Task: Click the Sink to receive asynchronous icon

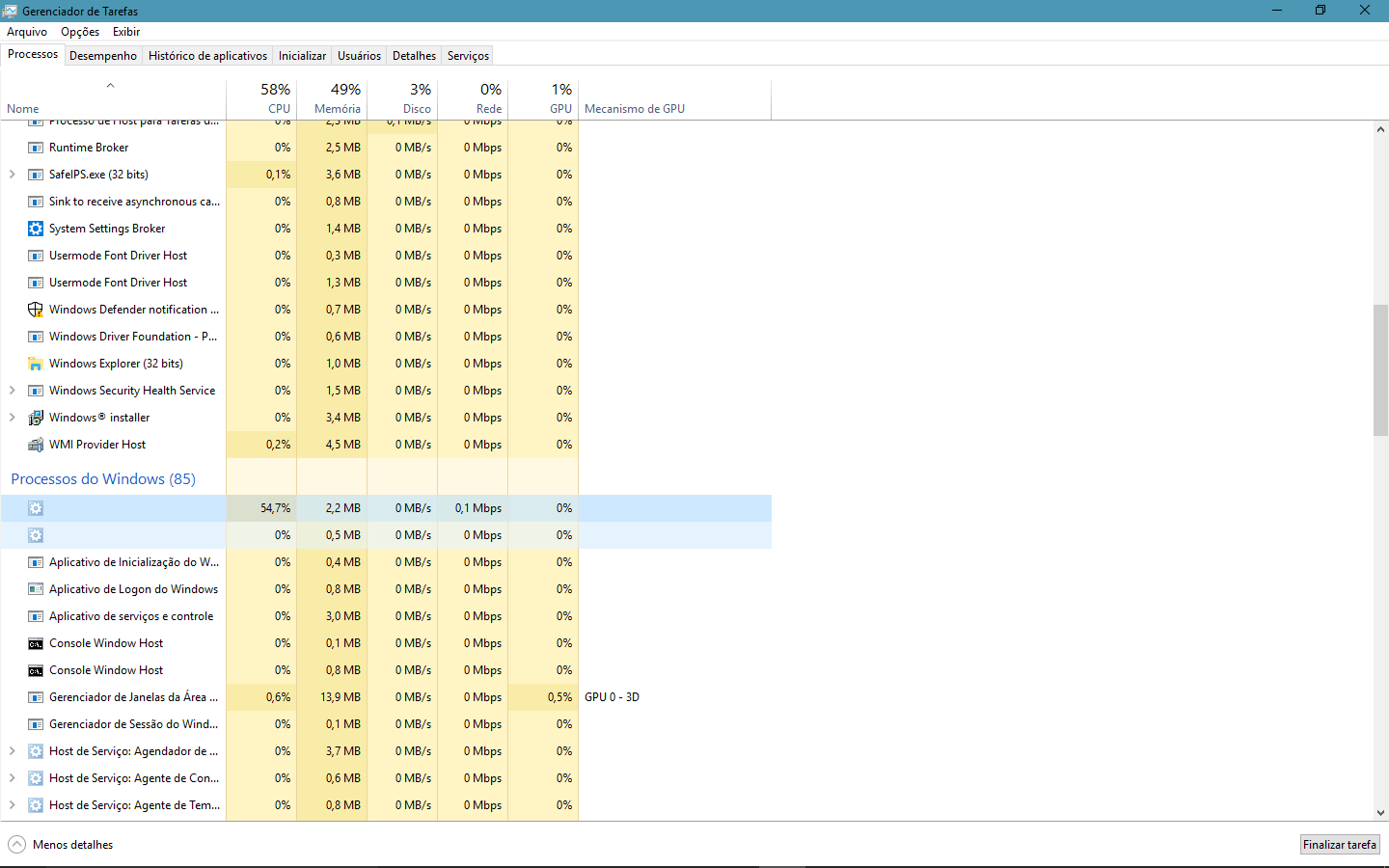Action: pyautogui.click(x=36, y=202)
